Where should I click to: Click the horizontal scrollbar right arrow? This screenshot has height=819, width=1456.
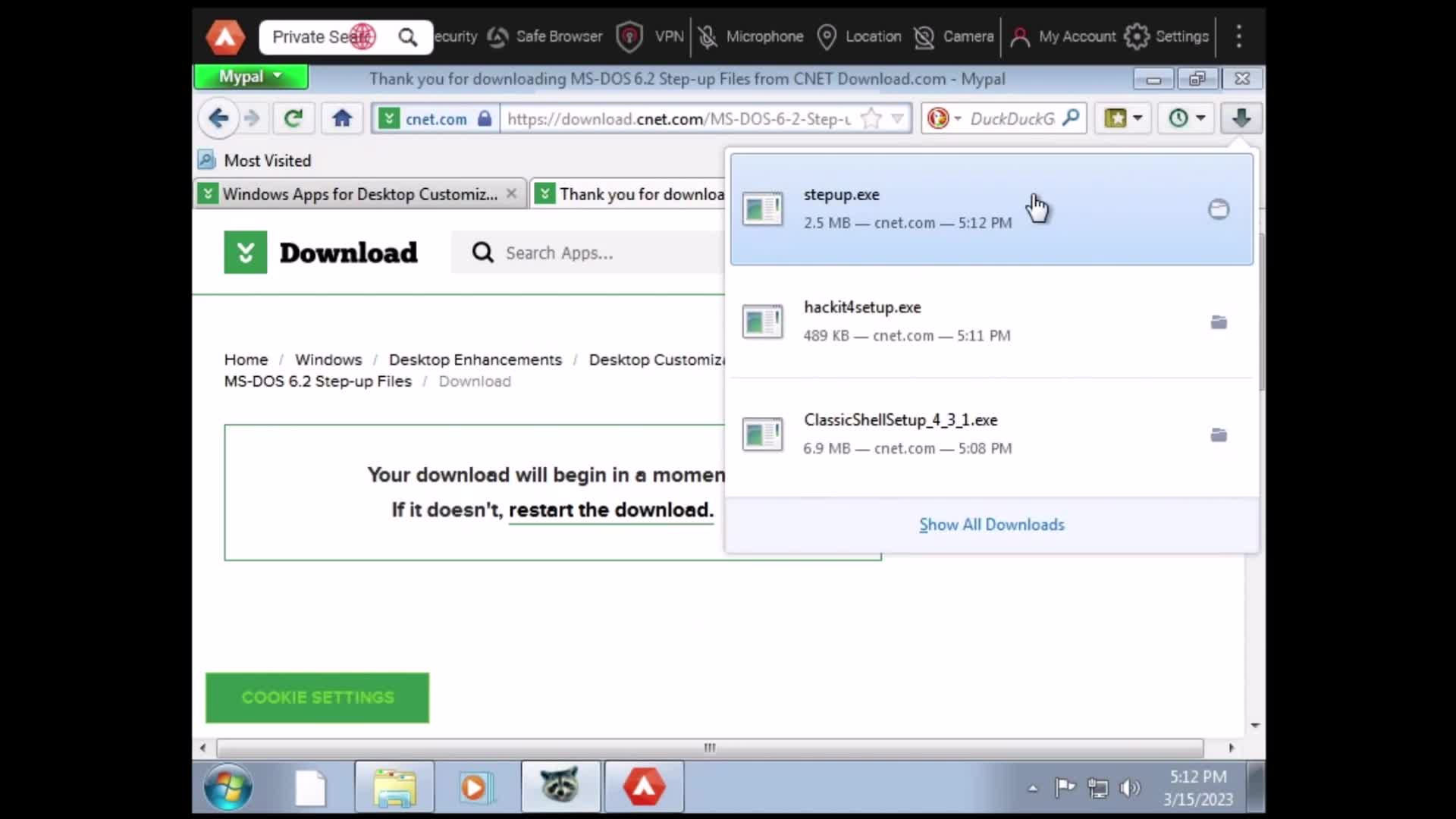(x=1231, y=748)
